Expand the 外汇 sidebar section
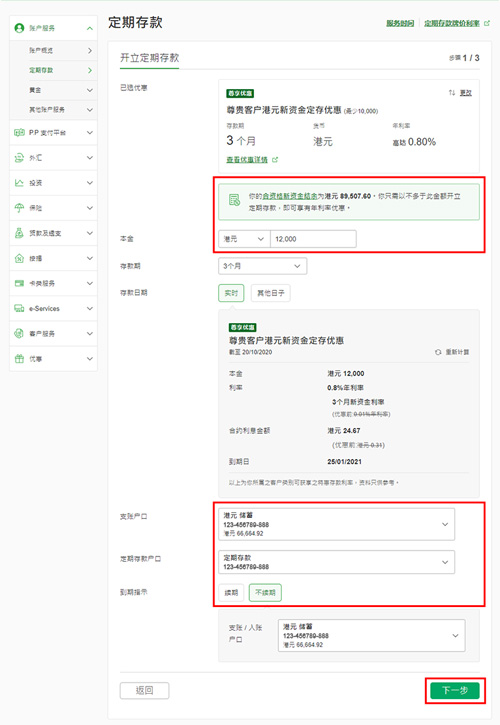Image resolution: width=500 pixels, height=725 pixels. tap(90, 158)
